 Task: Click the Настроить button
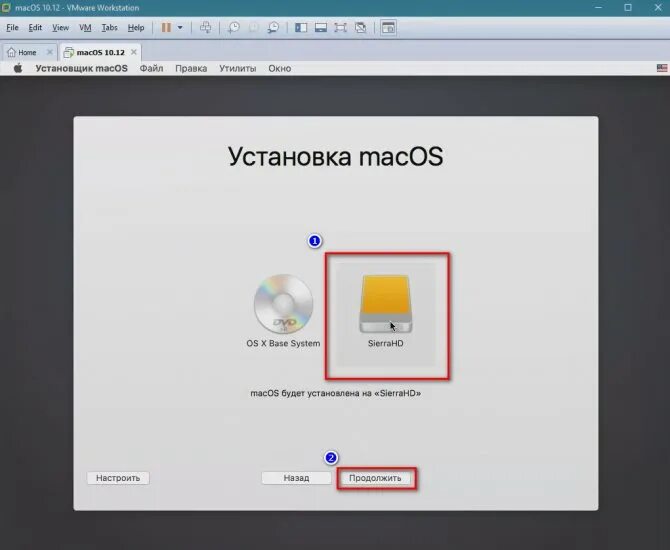click(x=118, y=478)
